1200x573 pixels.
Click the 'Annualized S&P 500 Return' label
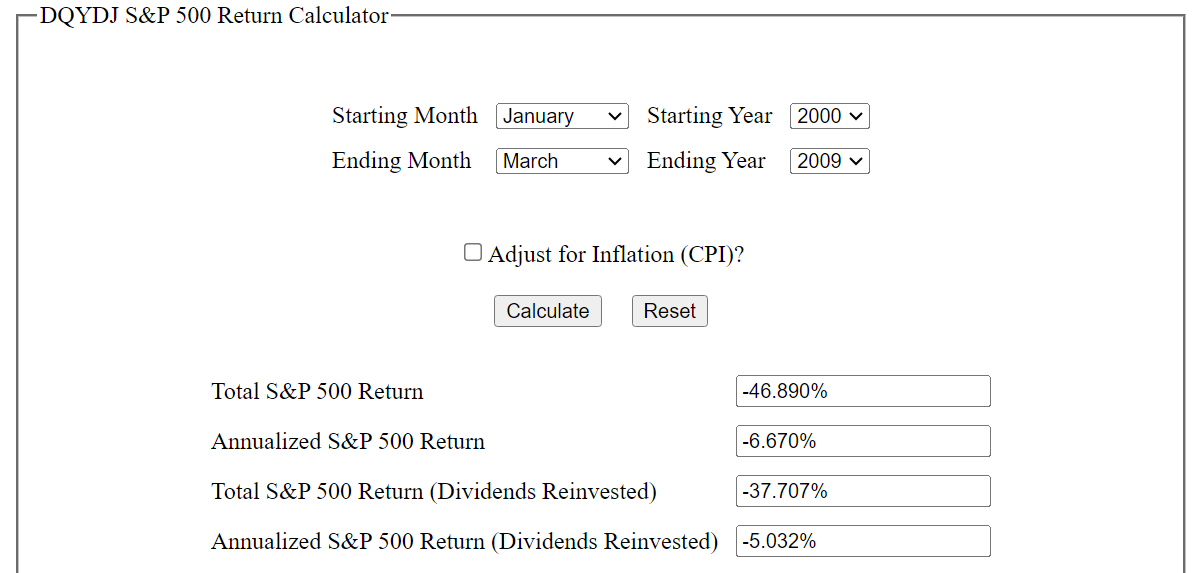tap(348, 441)
